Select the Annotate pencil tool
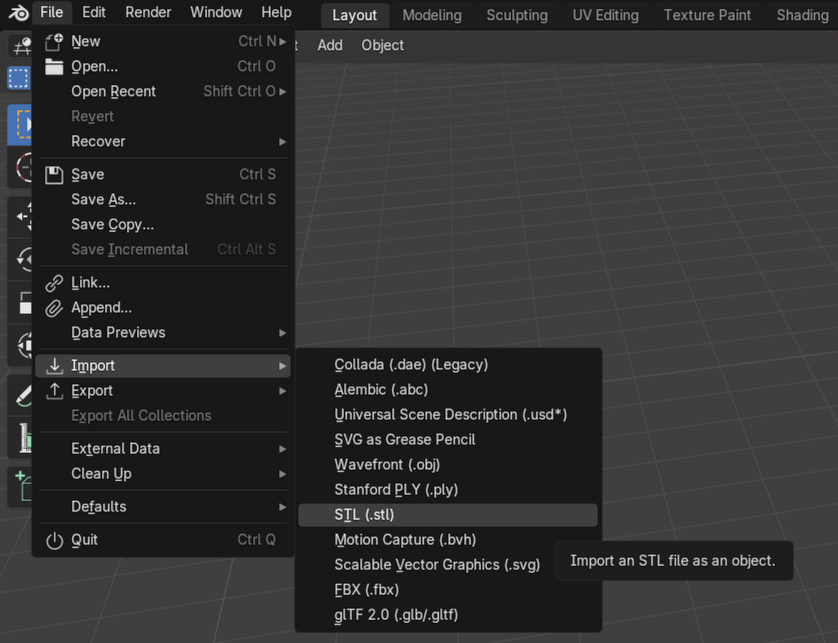 (18, 393)
